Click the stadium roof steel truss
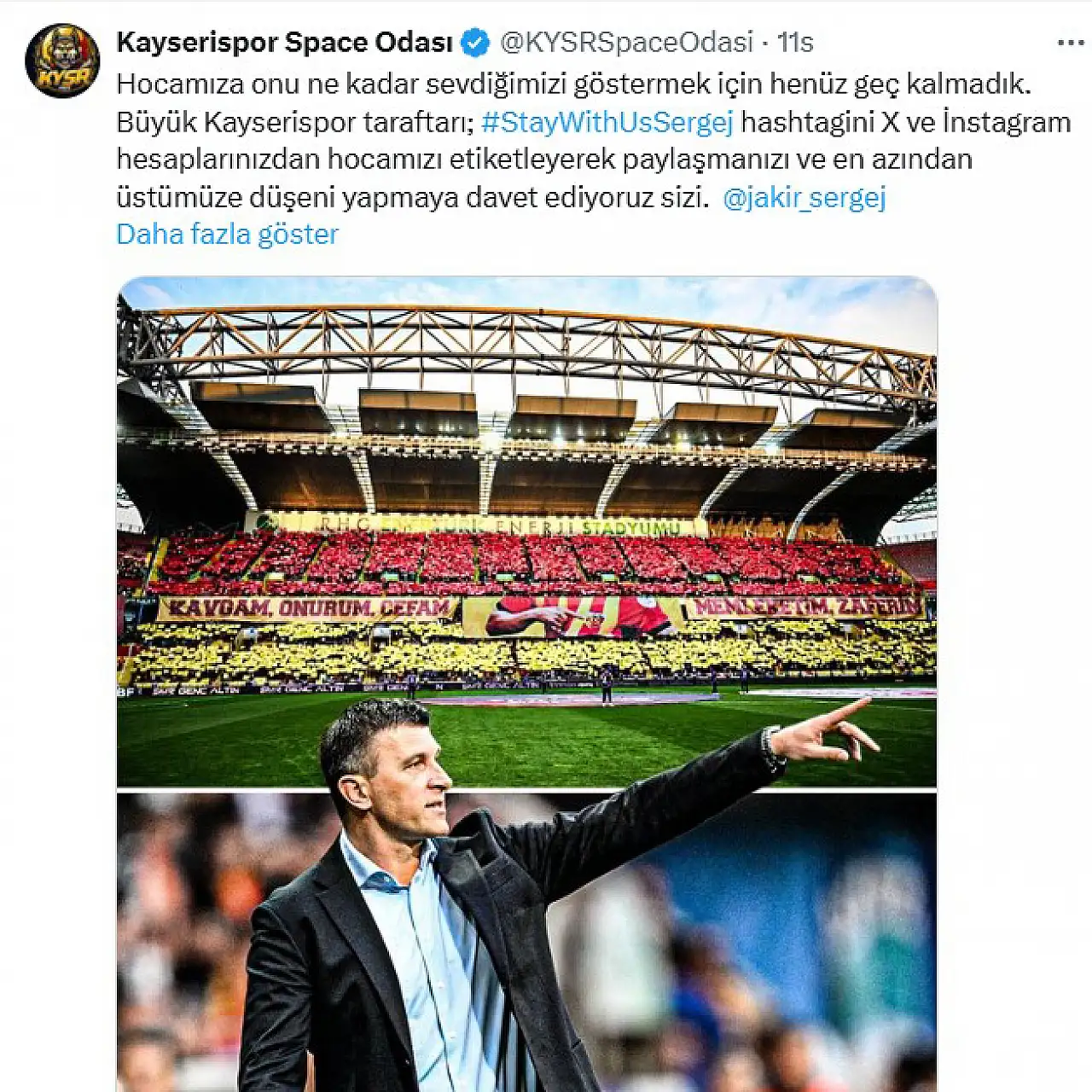The height and width of the screenshot is (1092, 1092). [x=526, y=350]
